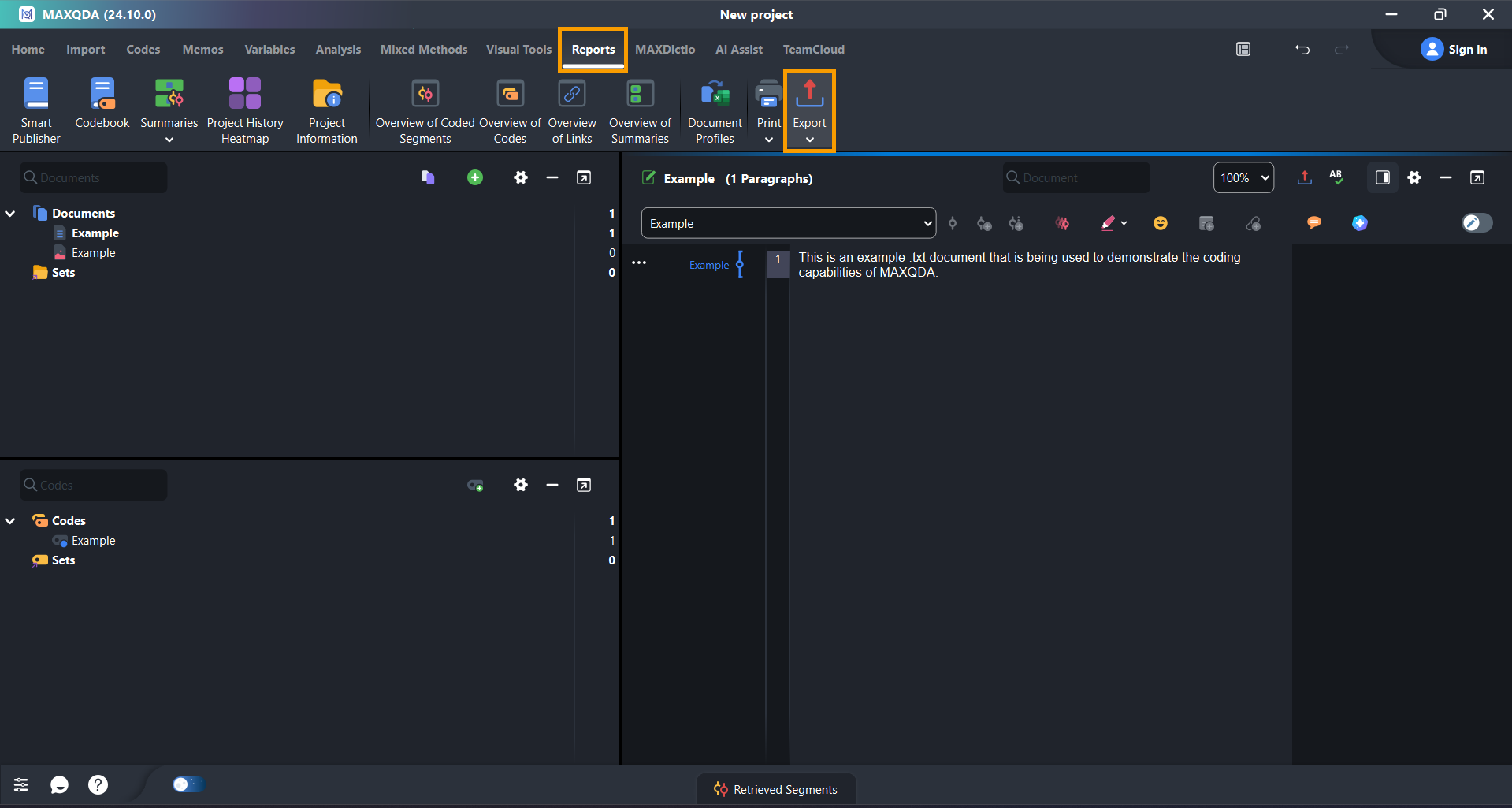
Task: Open the Visual Tools tab
Action: point(518,50)
